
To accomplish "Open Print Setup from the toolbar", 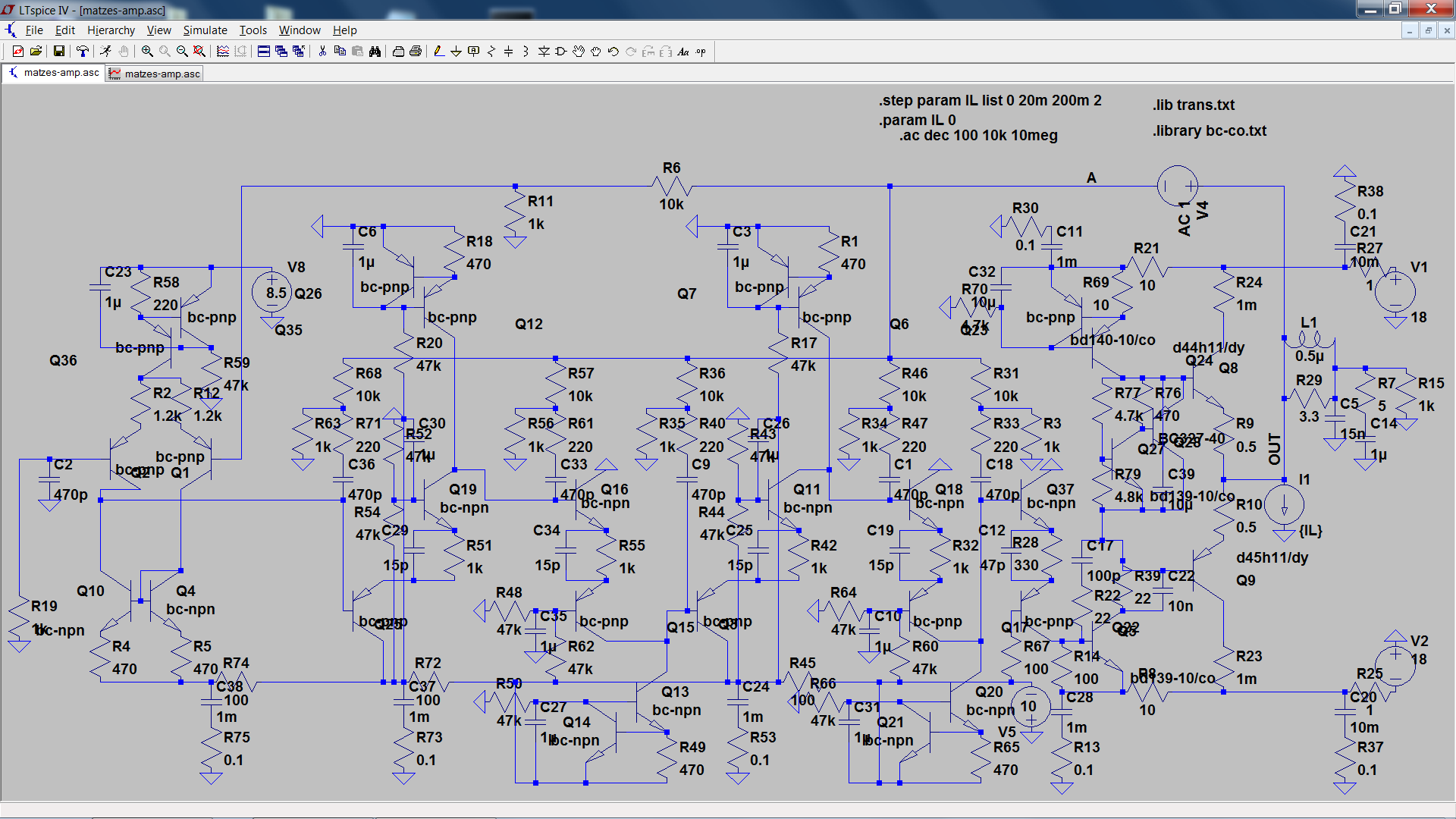I will (398, 52).
